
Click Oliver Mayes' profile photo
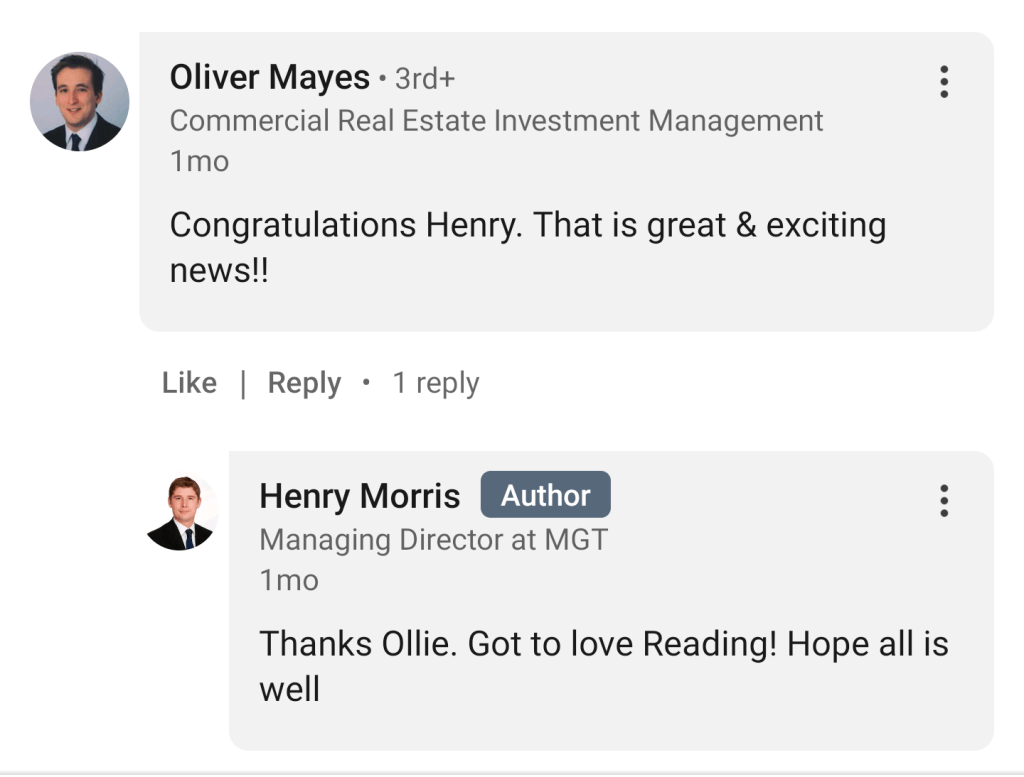pos(79,102)
